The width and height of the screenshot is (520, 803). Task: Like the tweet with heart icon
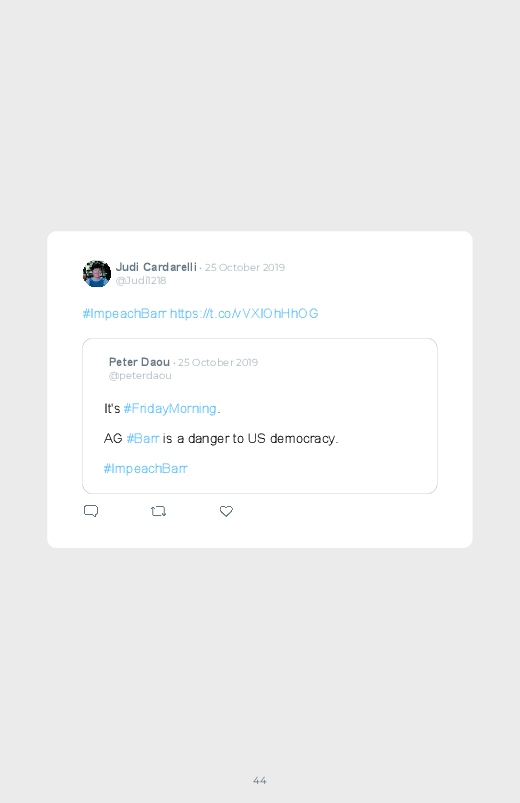(226, 511)
